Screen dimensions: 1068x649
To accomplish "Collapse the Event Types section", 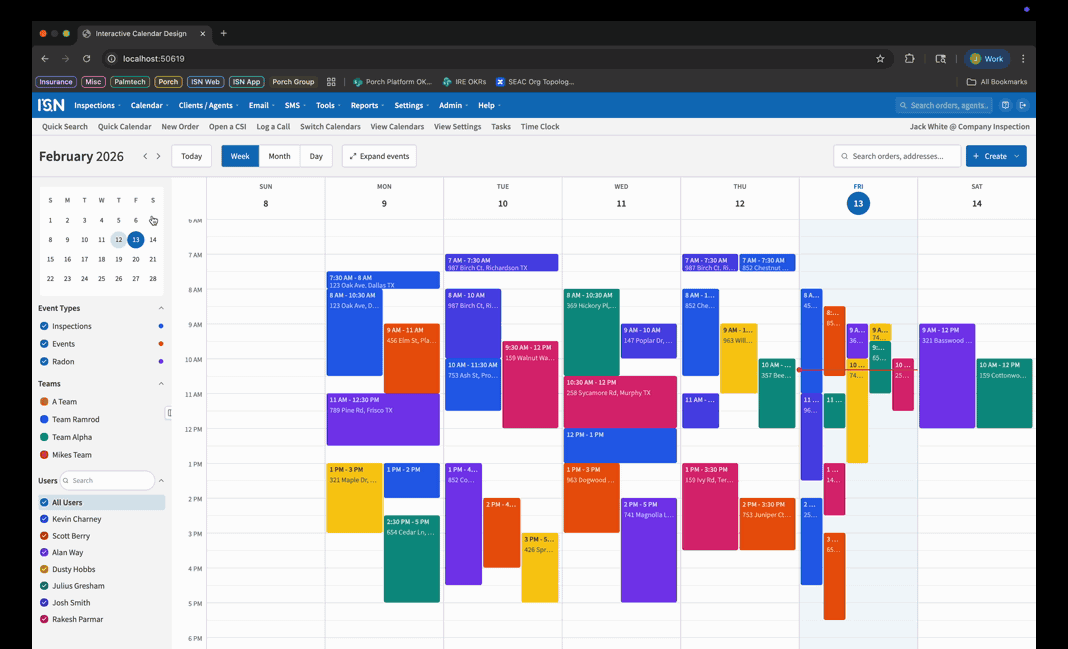I will click(x=161, y=308).
